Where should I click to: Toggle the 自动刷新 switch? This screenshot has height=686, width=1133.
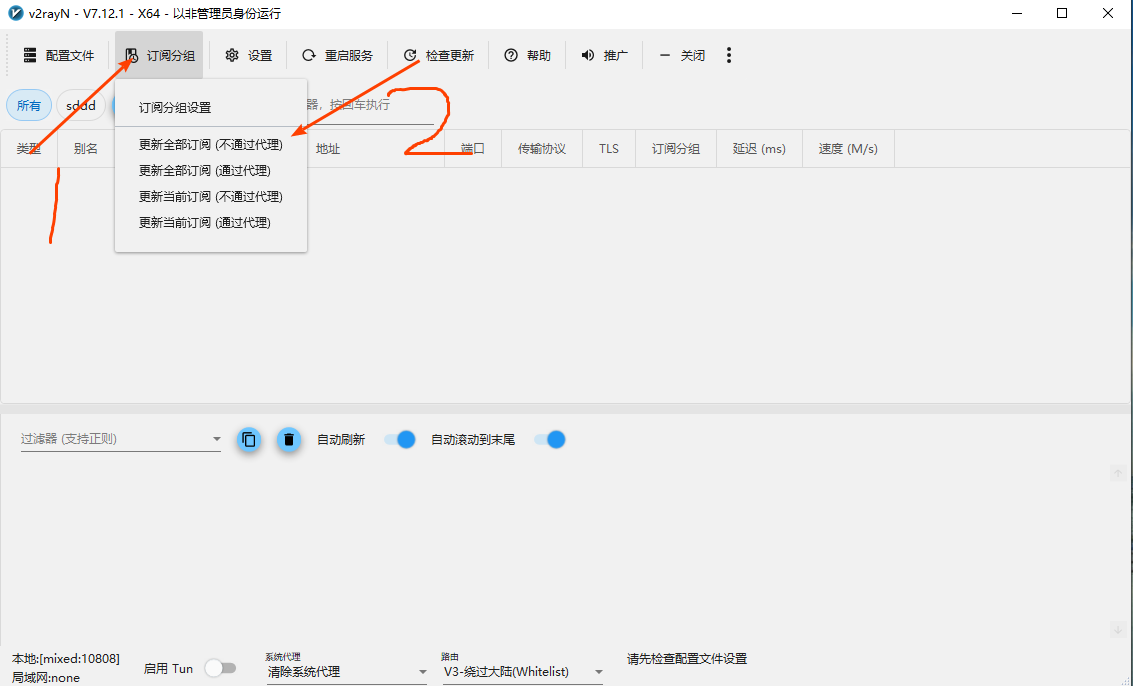coord(400,440)
